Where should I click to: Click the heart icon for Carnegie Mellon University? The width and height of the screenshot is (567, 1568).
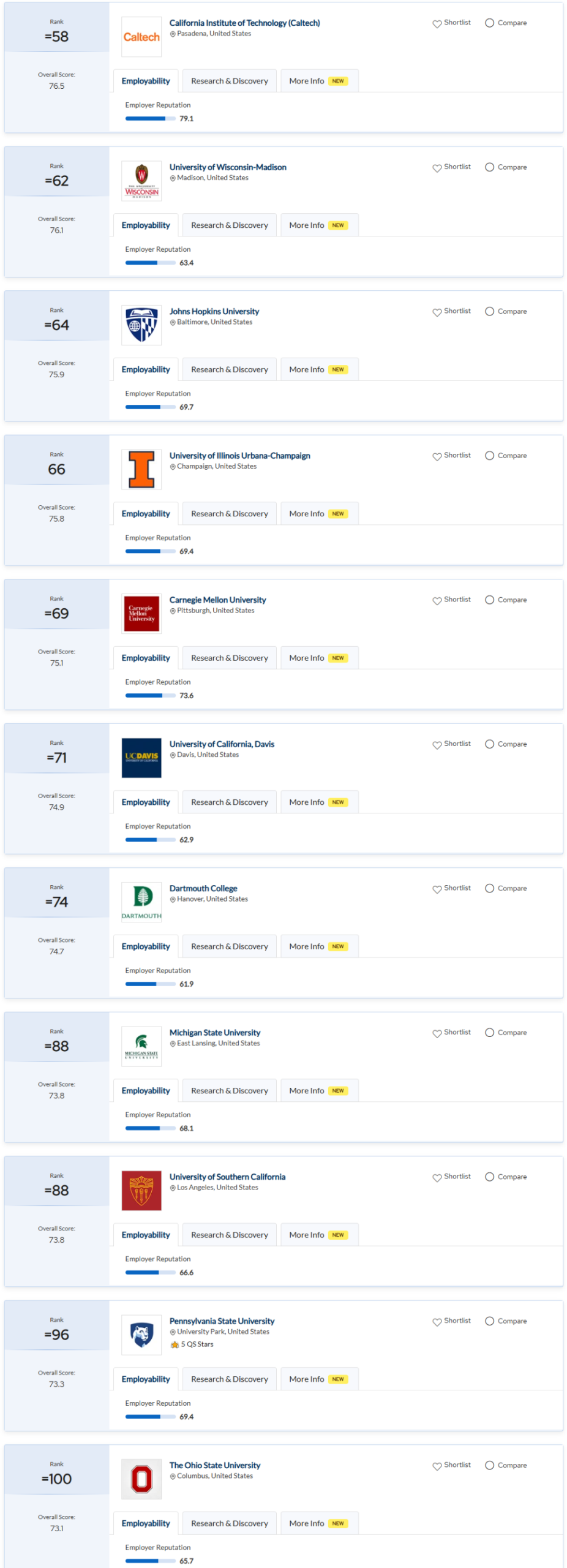pyautogui.click(x=437, y=600)
